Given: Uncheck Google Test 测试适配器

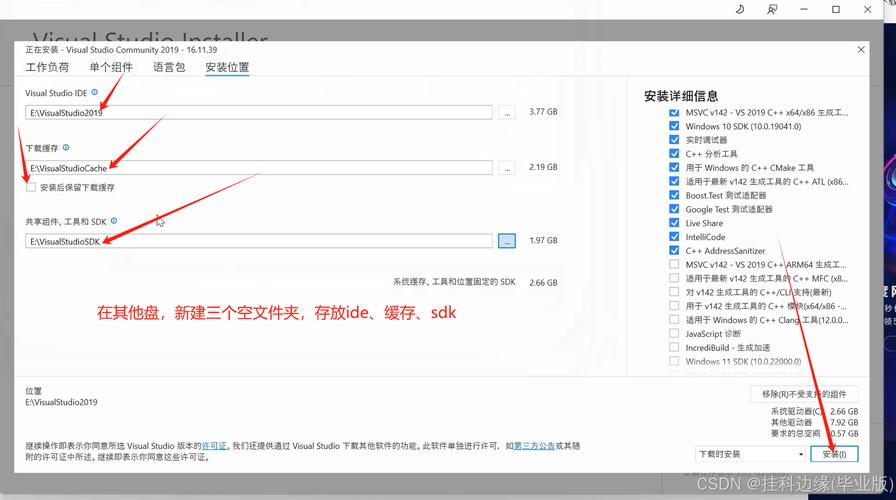Looking at the screenshot, I should click(674, 209).
